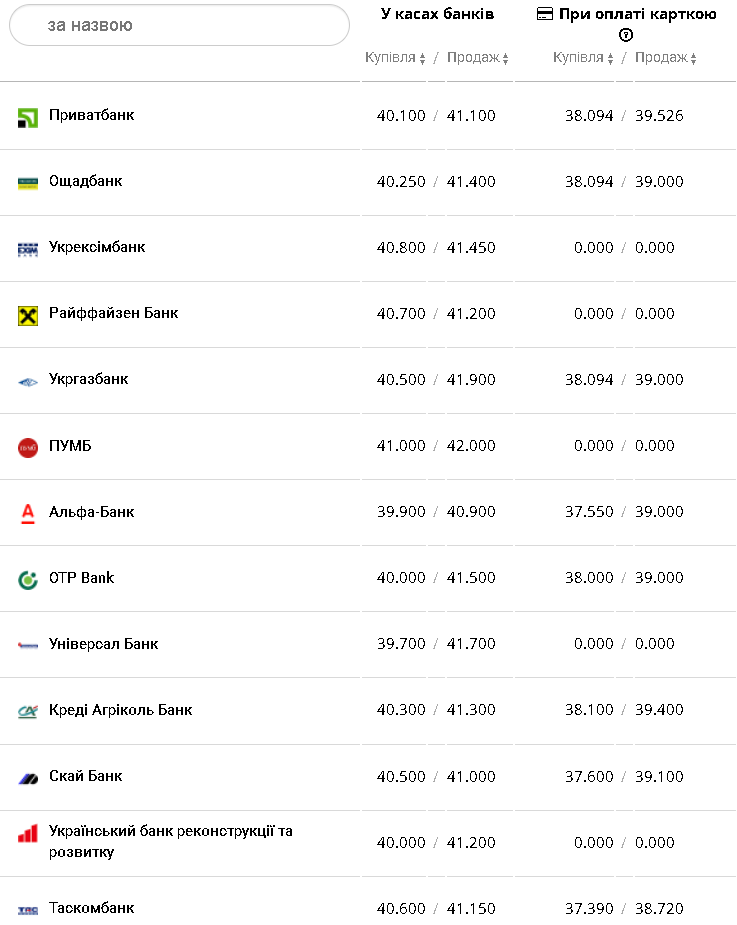Viewport: 737px width, 925px height.
Task: Click the Ощадбанк logo icon
Action: tap(28, 183)
